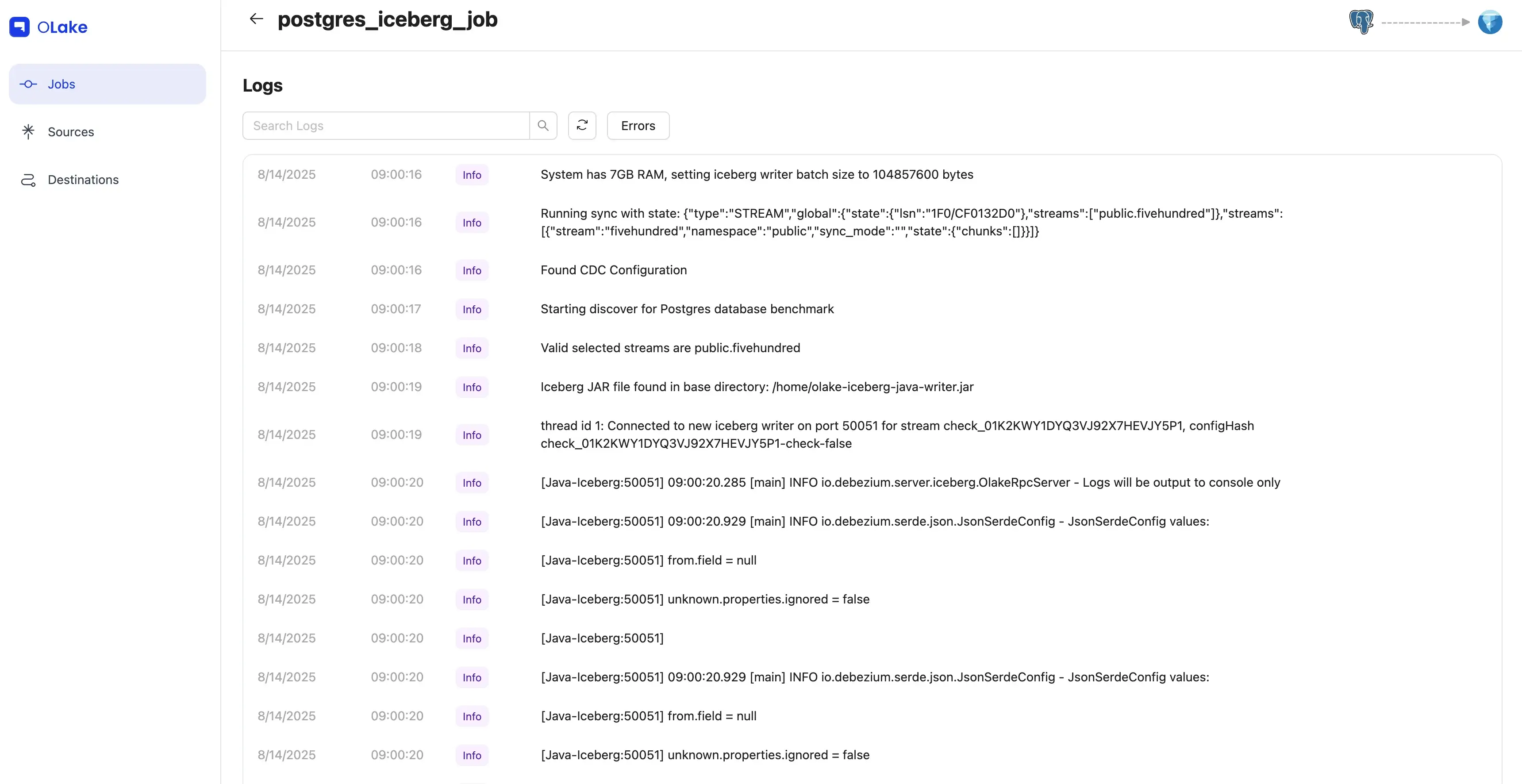Click the OLake brand text
1522x784 pixels.
click(62, 27)
